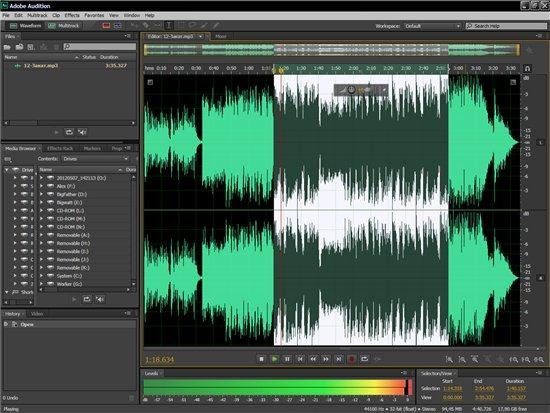The height and width of the screenshot is (413, 550).
Task: Expand the Alex (F:) drive
Action: (x=41, y=186)
